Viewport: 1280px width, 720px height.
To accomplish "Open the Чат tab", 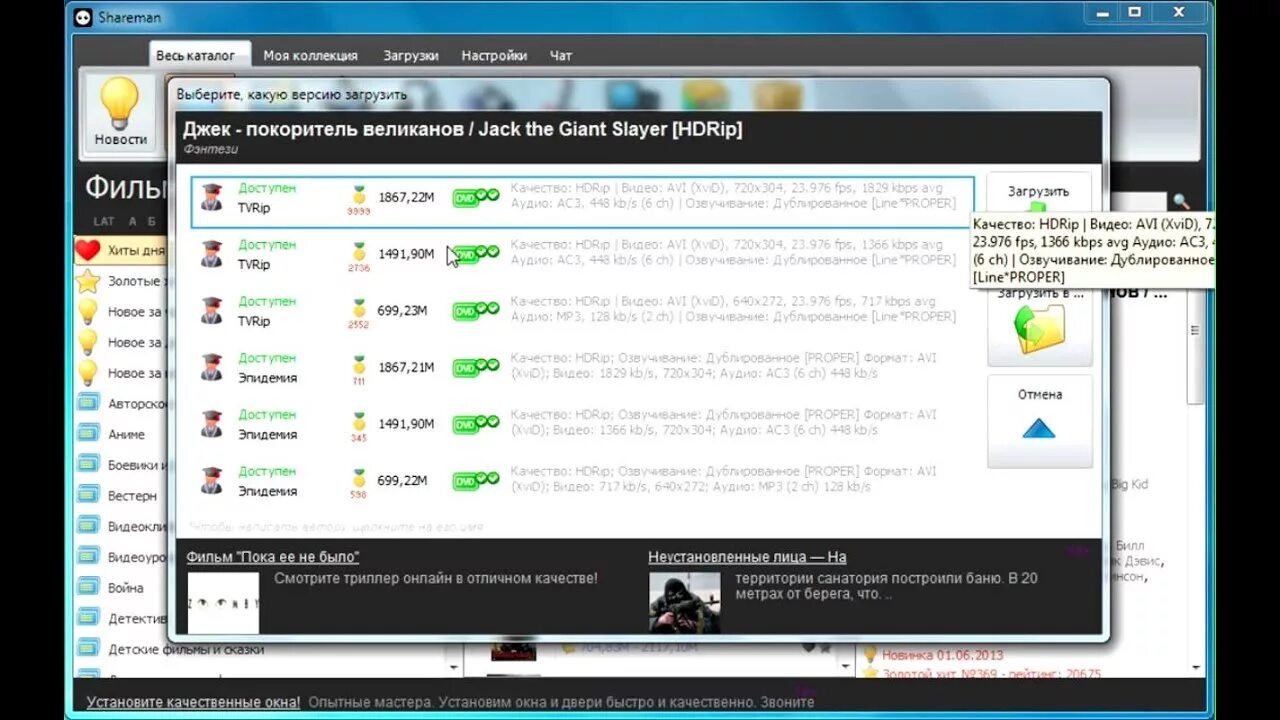I will tap(561, 56).
